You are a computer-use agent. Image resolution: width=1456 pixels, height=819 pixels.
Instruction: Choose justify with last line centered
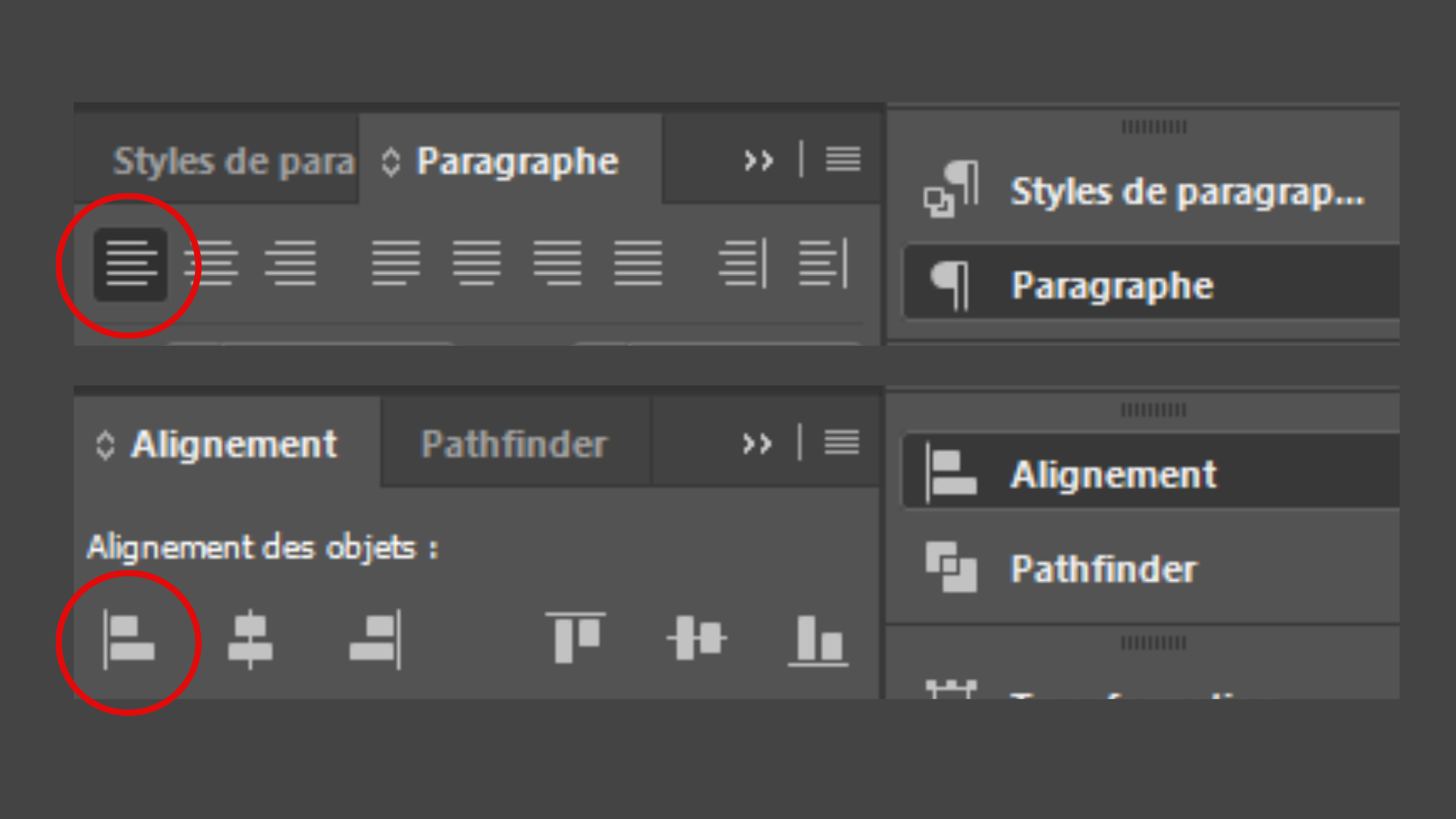tap(476, 264)
